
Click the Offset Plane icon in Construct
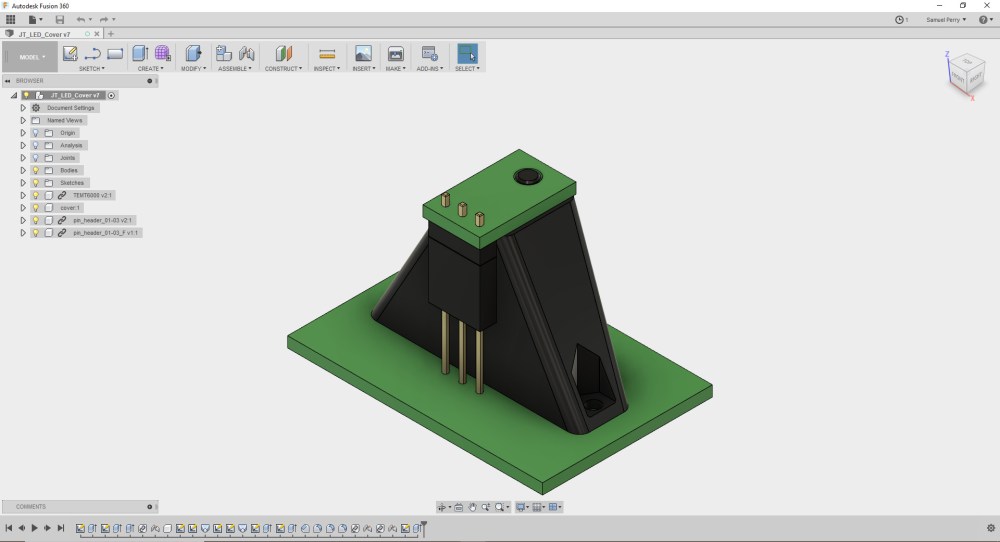pyautogui.click(x=284, y=54)
